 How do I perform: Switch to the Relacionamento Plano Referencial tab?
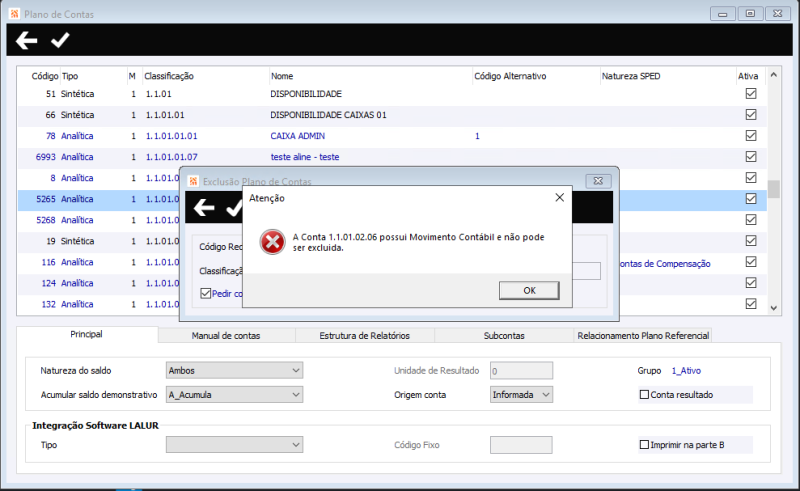point(643,335)
